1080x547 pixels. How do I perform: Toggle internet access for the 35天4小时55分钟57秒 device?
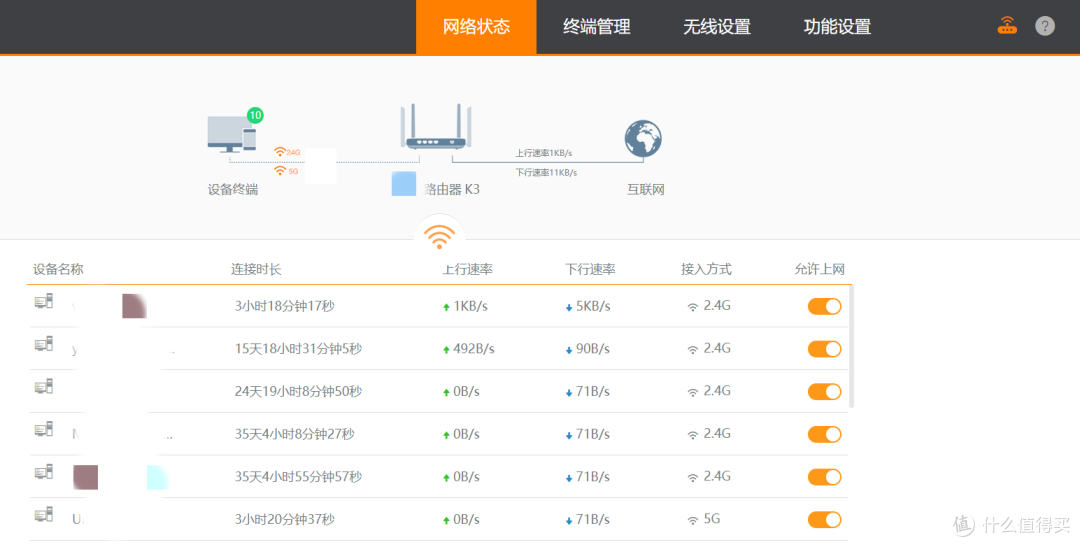[x=824, y=477]
